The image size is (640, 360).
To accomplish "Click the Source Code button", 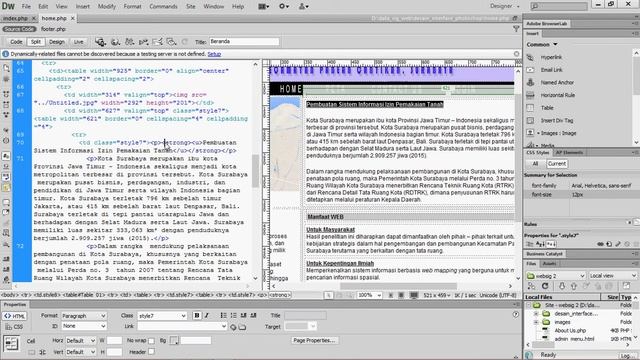I will coord(19,29).
